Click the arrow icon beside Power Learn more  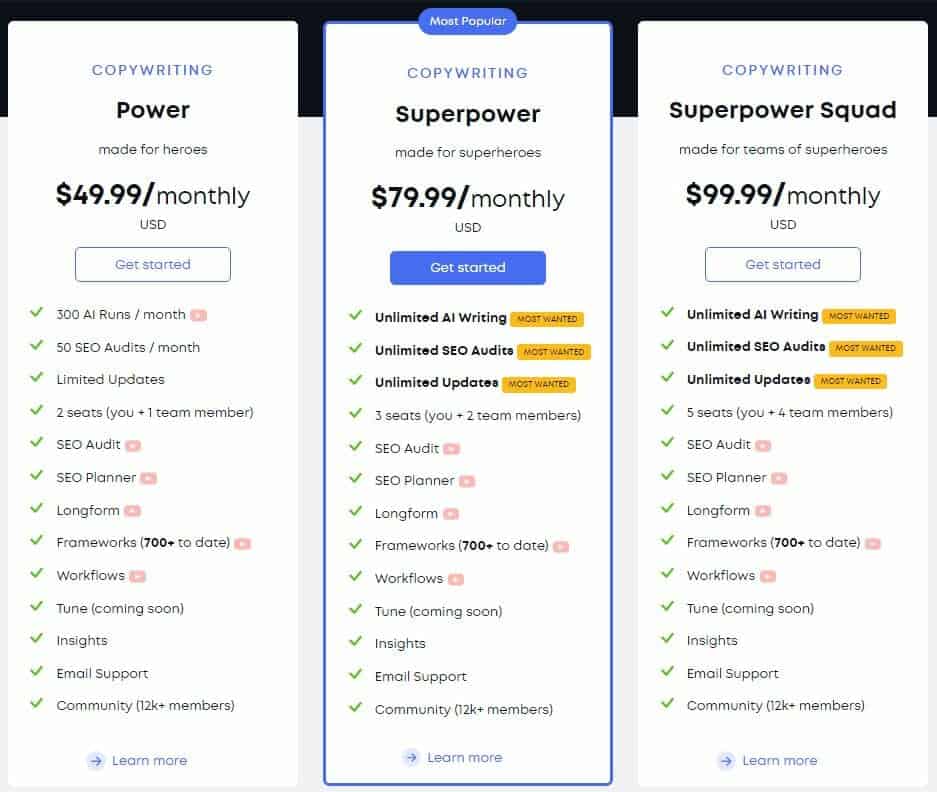coord(96,761)
